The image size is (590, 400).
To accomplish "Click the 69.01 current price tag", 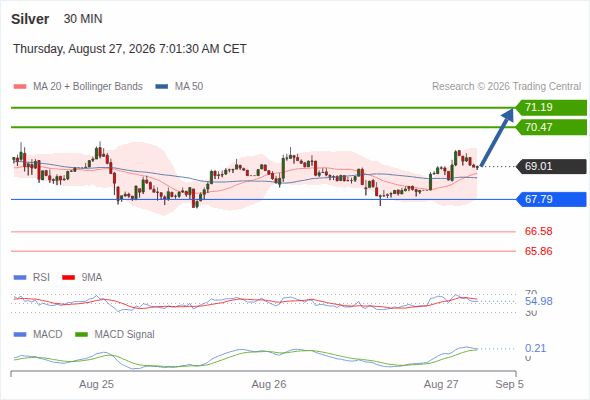I will [551, 166].
